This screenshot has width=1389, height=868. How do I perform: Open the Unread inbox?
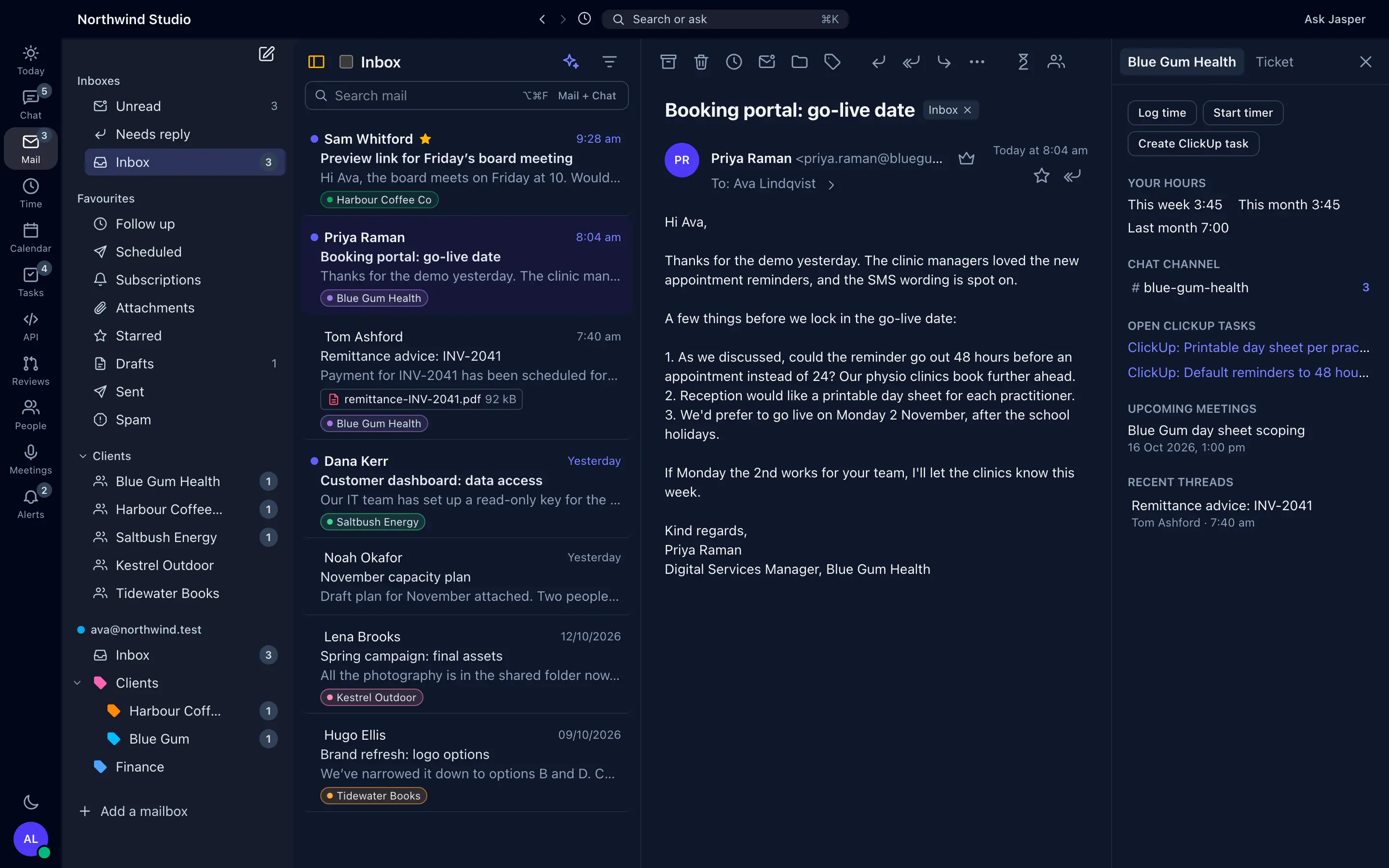(184, 106)
